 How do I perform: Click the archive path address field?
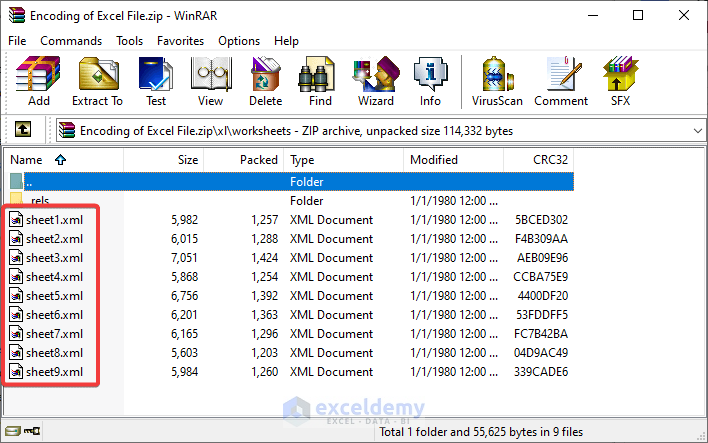380,131
